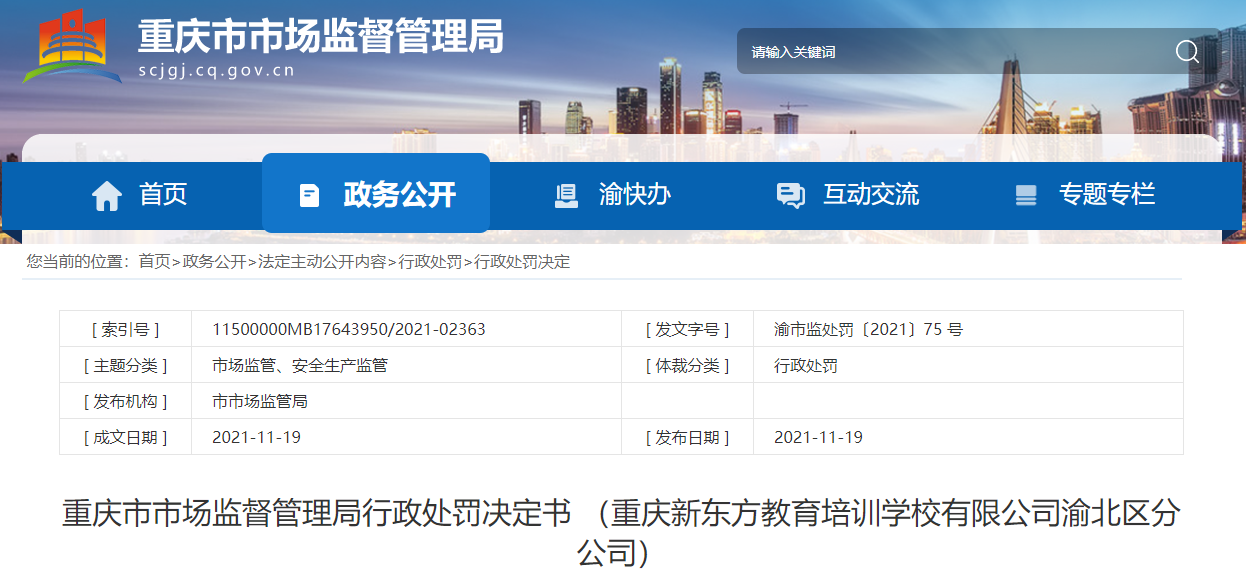Select document number 渝市监处罚〔2021〕75 号
This screenshot has height=578, width=1246.
(868, 329)
